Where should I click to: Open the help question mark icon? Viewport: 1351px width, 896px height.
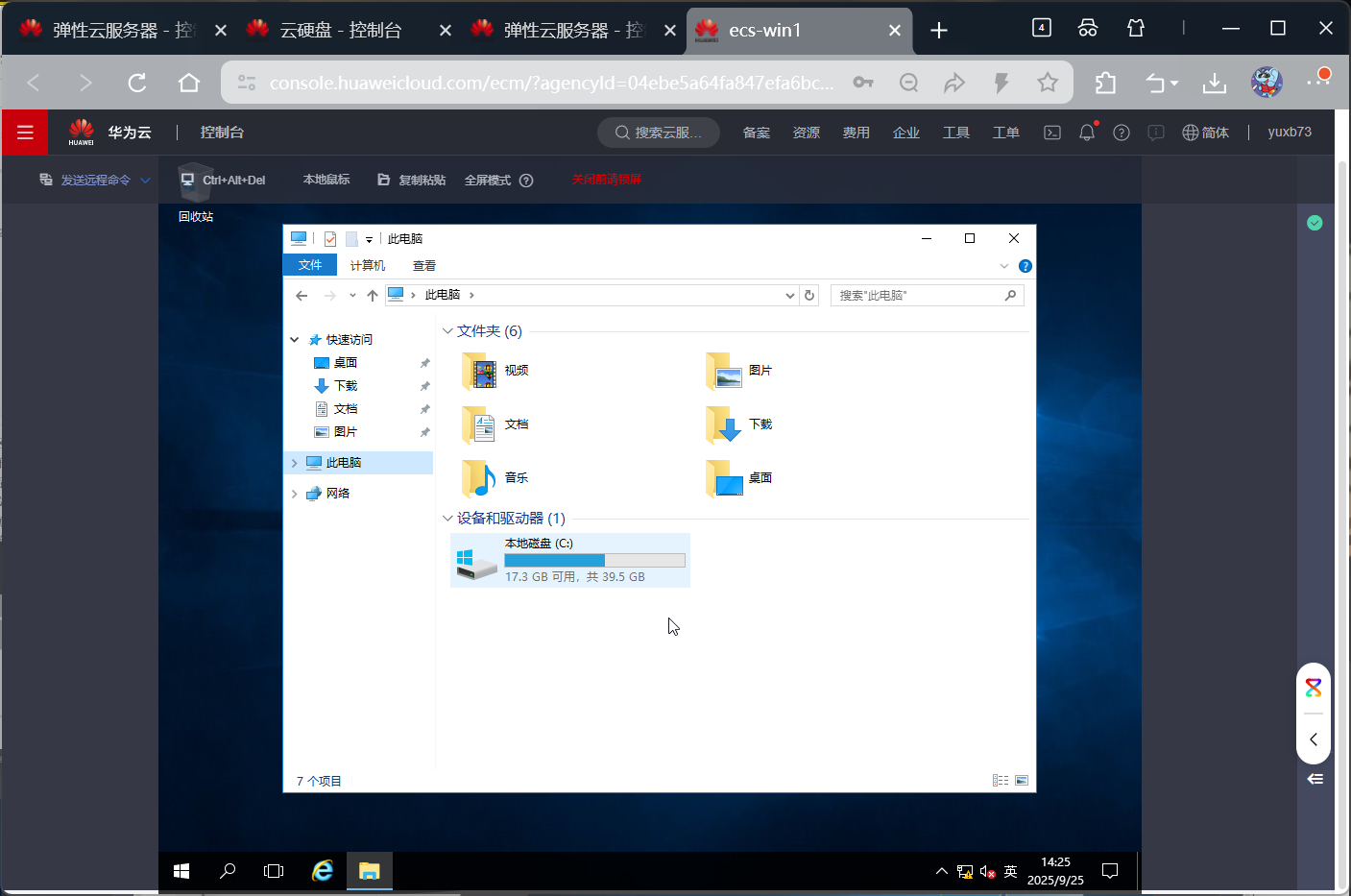coord(1122,133)
